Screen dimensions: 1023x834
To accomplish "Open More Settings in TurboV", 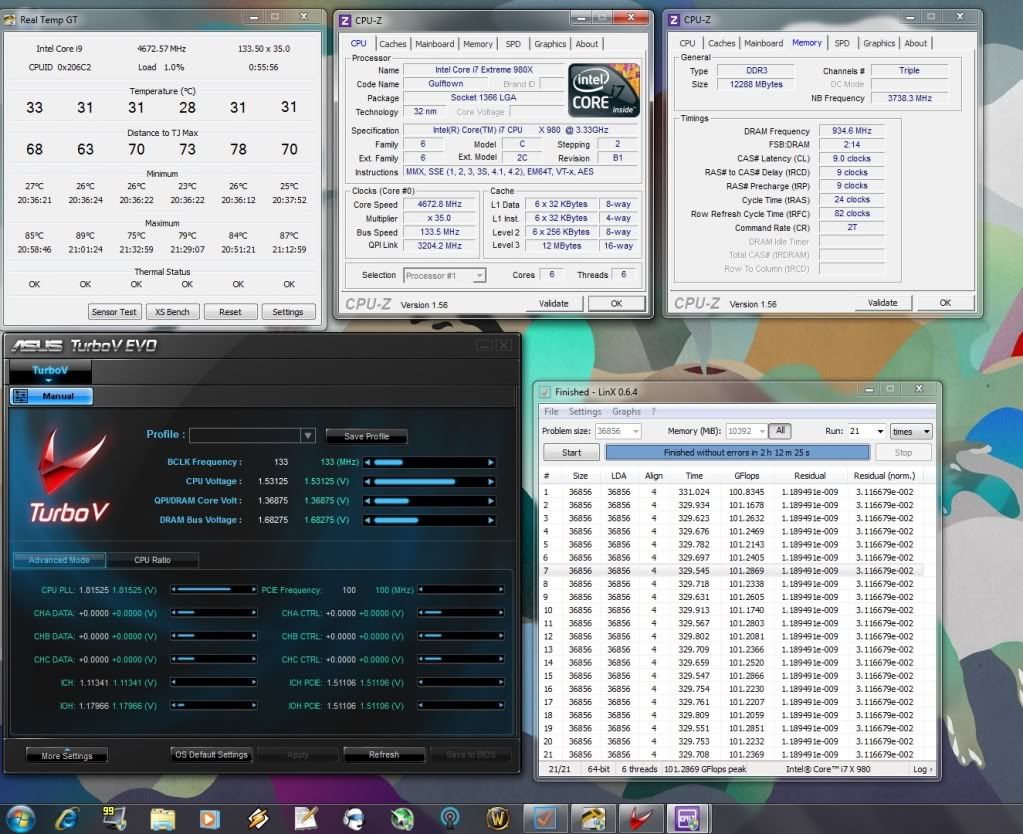I will (67, 756).
